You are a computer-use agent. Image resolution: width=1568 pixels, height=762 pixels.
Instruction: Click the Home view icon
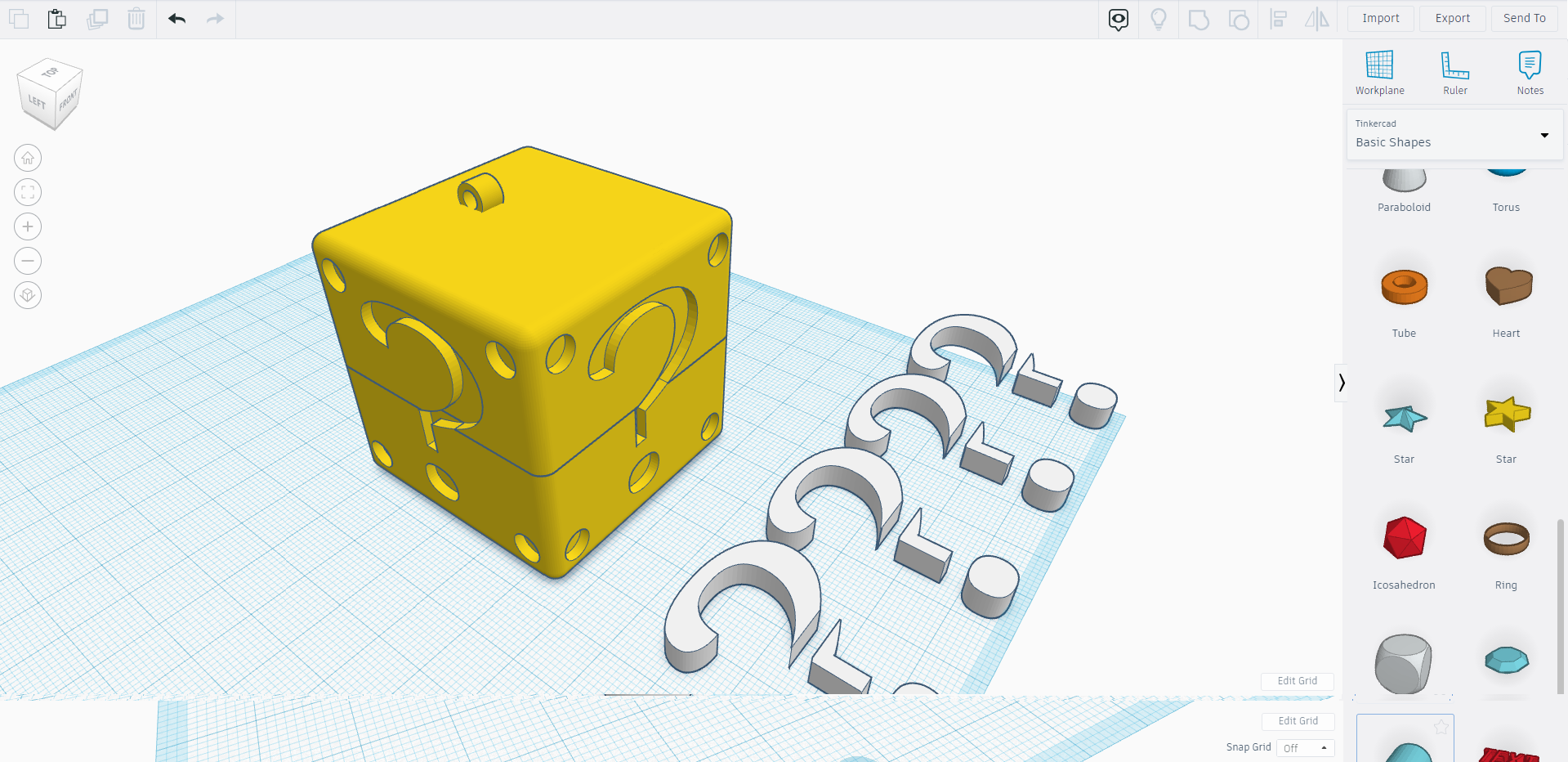pyautogui.click(x=27, y=158)
